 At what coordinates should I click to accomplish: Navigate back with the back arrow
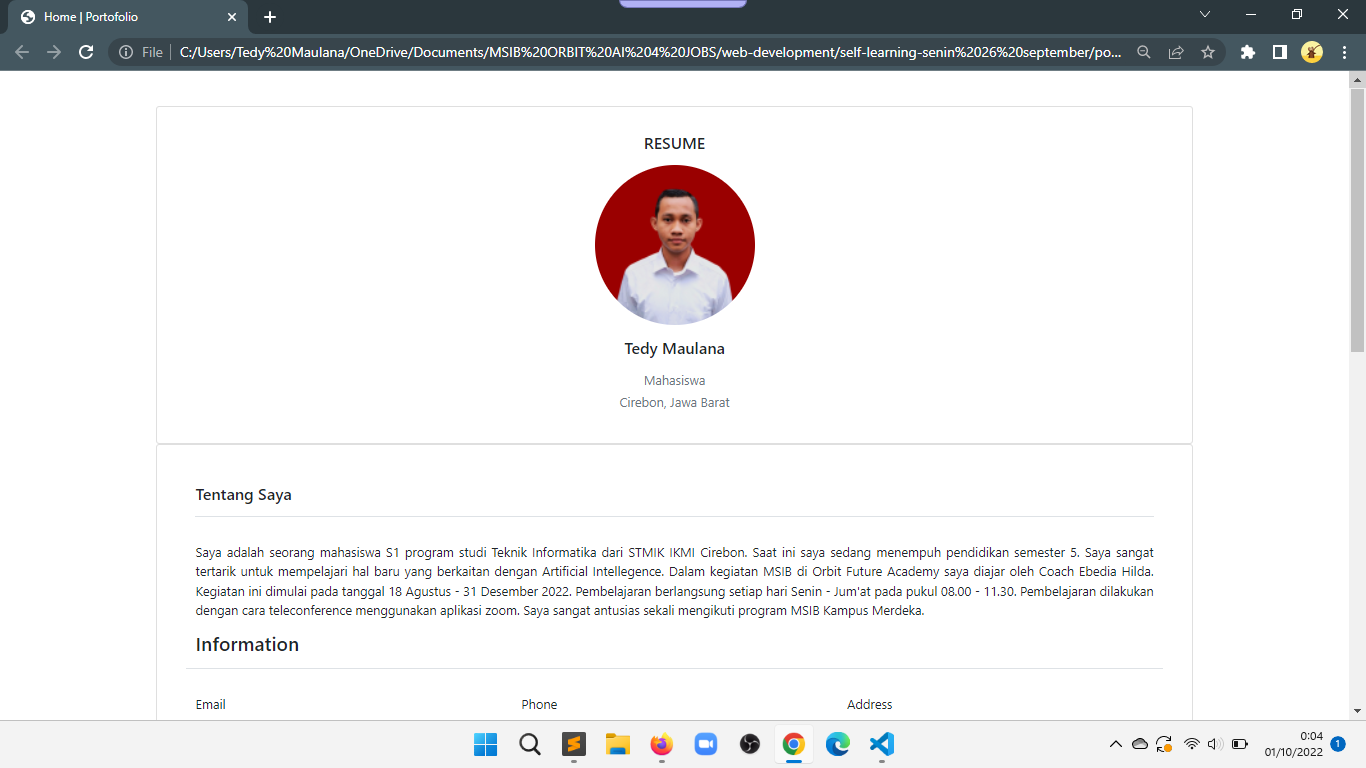(21, 51)
